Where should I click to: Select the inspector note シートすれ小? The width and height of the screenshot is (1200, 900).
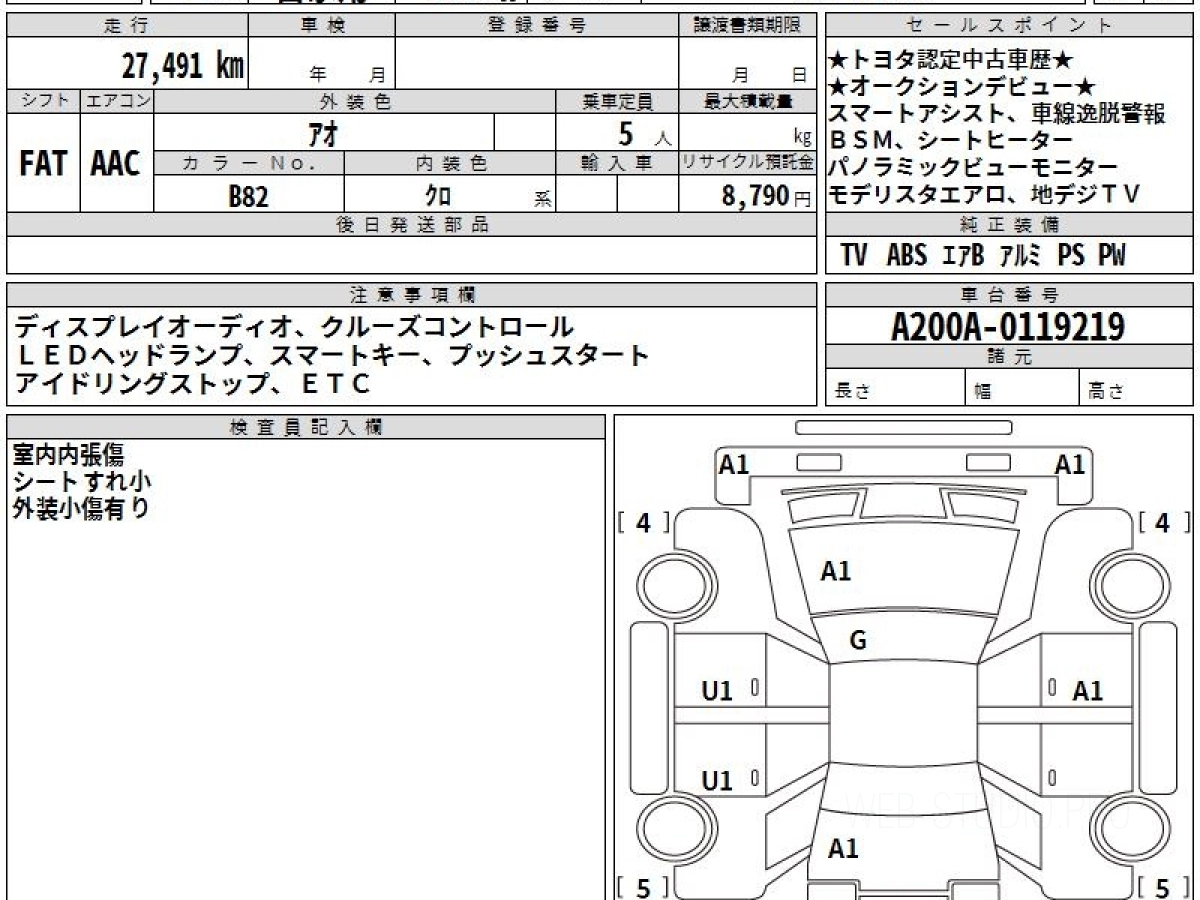[x=82, y=482]
